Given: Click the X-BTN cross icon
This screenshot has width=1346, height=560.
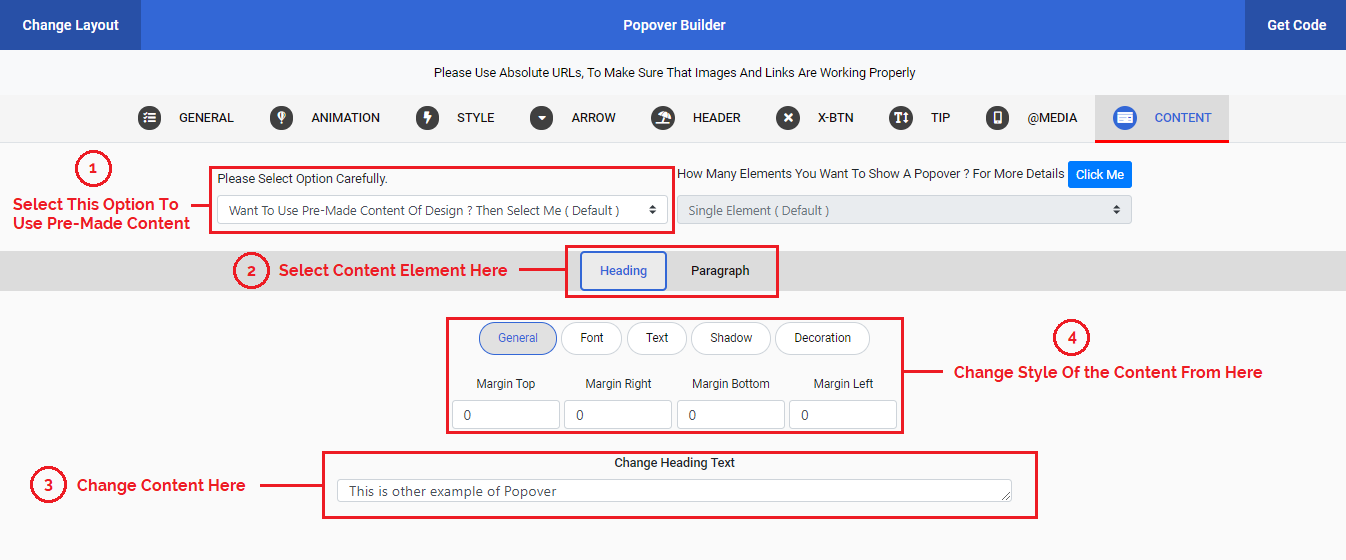Looking at the screenshot, I should [788, 118].
